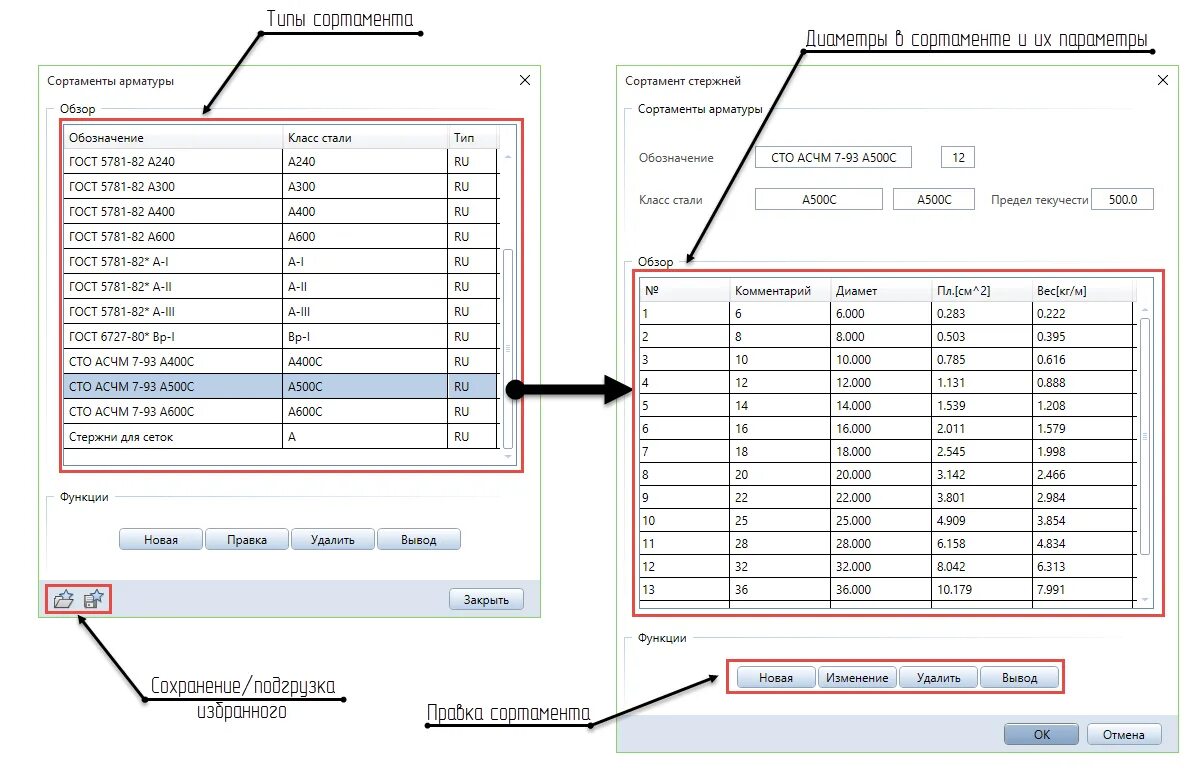Click weight cell 1.208

1084,406
